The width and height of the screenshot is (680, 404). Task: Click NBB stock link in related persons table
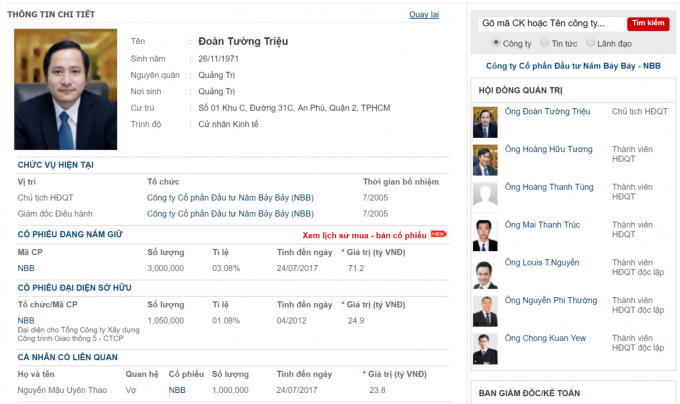tap(177, 390)
